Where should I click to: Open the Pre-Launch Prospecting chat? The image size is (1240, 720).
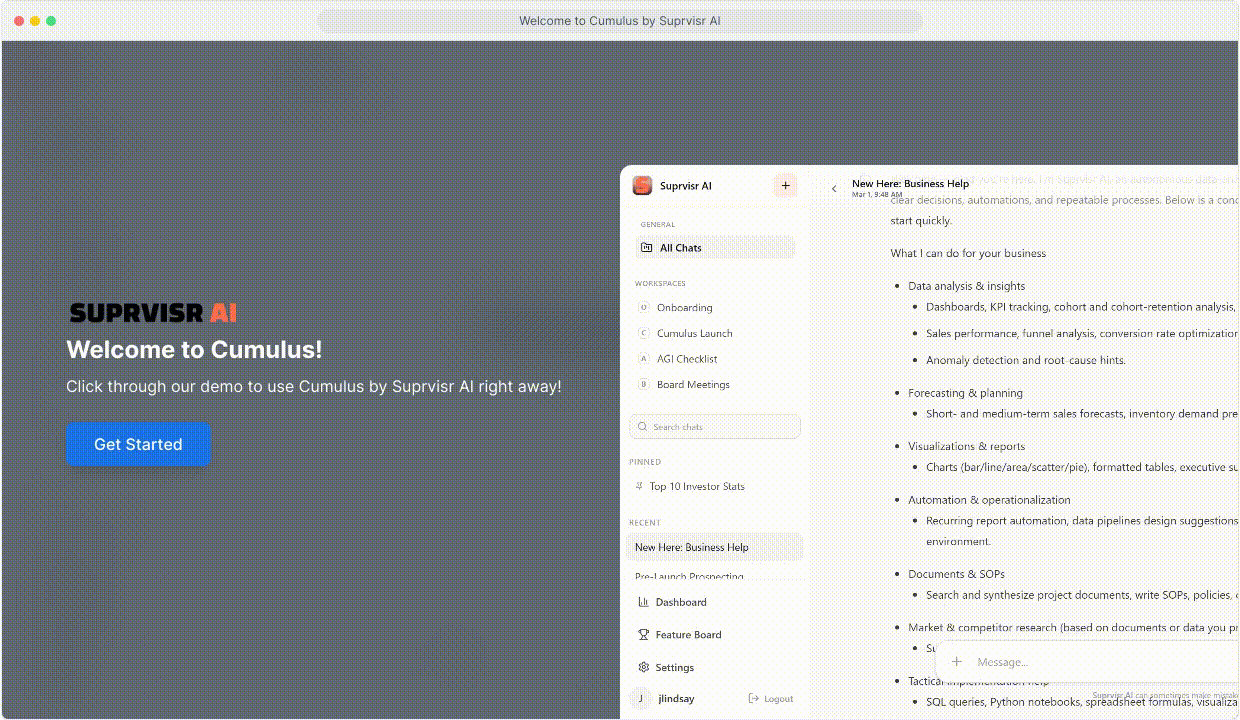[689, 575]
